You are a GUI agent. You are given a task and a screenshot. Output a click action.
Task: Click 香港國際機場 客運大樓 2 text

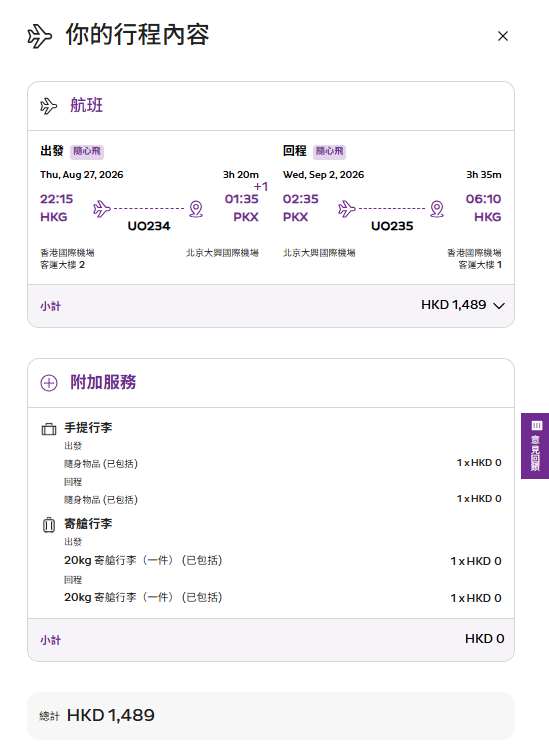point(67,259)
